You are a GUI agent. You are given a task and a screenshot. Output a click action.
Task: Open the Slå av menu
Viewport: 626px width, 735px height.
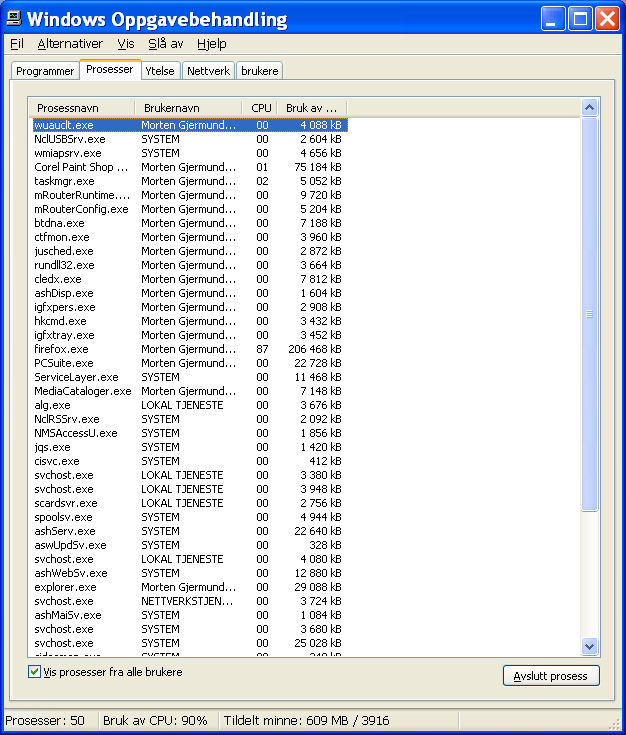pos(166,44)
